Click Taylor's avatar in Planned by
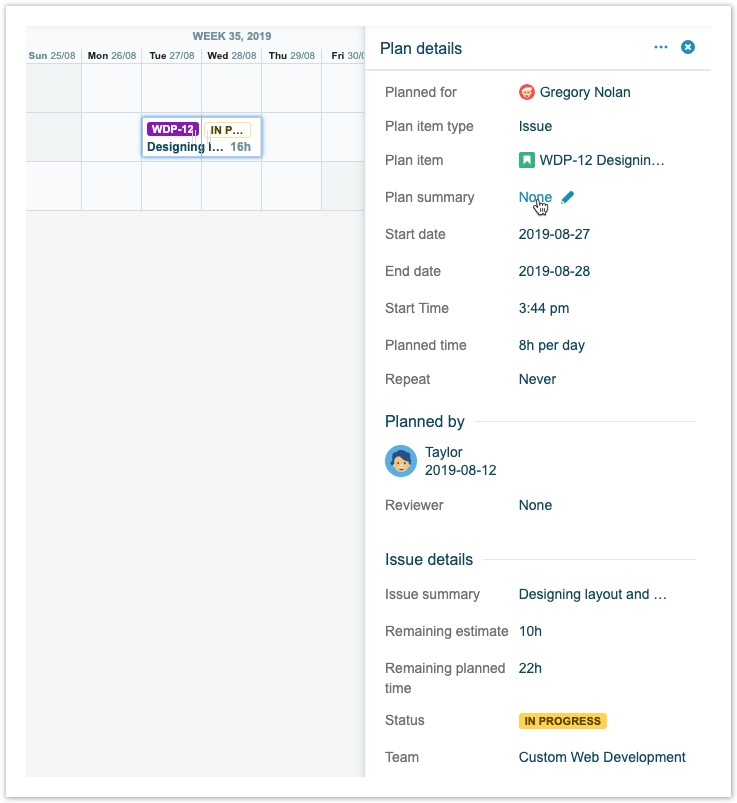 coord(401,461)
